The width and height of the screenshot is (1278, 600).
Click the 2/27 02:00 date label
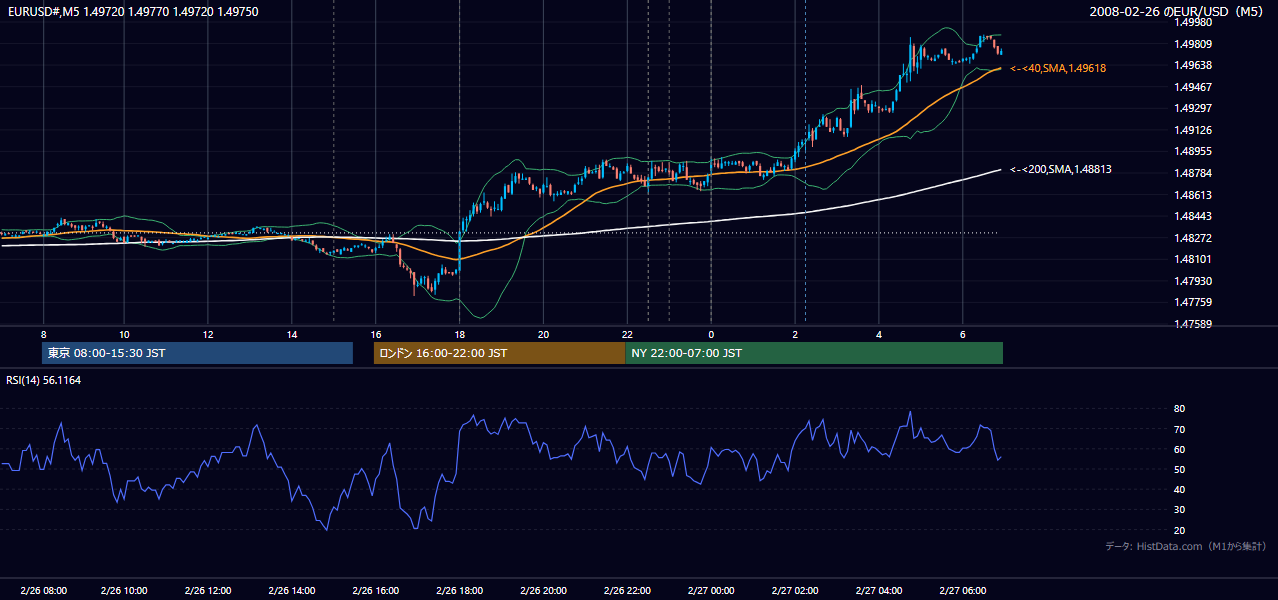pos(797,591)
